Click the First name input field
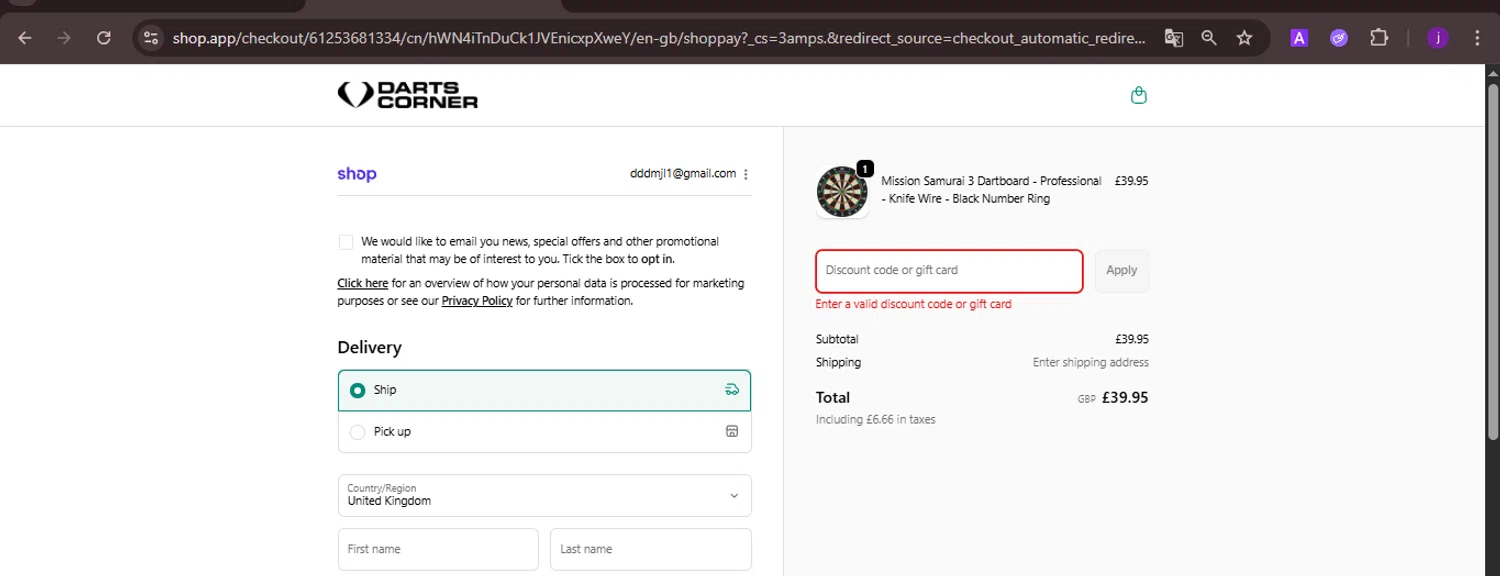The width and height of the screenshot is (1500, 576). click(438, 549)
